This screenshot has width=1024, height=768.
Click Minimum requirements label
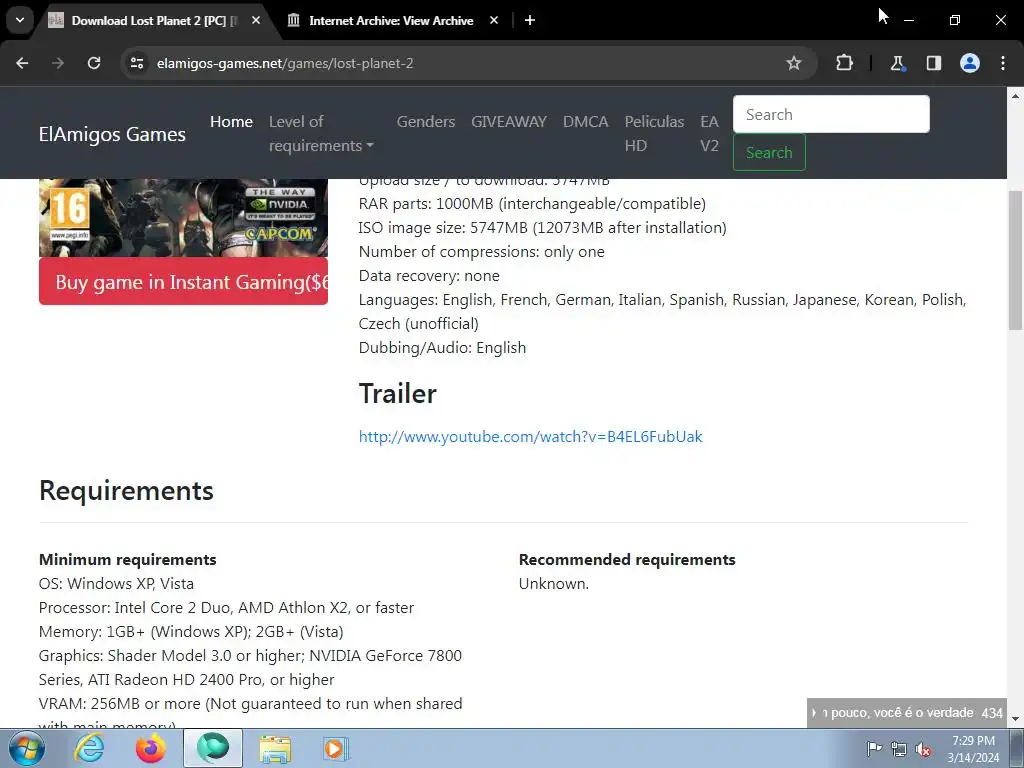point(127,560)
